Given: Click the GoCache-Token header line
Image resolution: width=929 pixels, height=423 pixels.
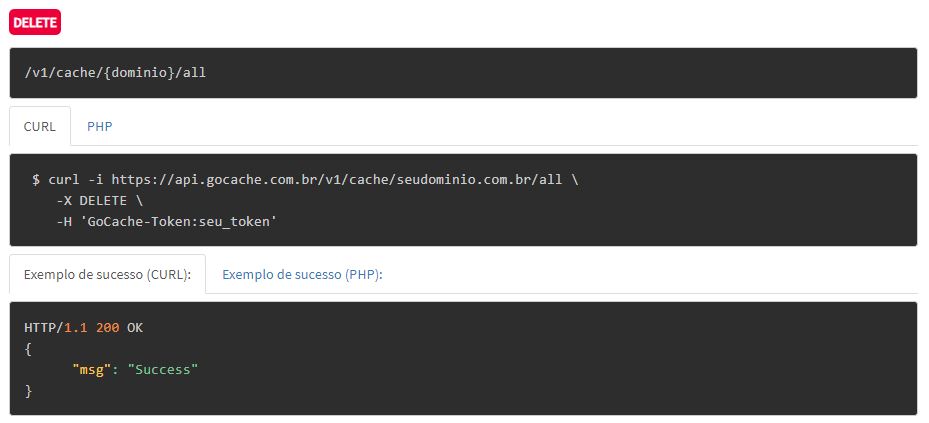Looking at the screenshot, I should tap(167, 222).
